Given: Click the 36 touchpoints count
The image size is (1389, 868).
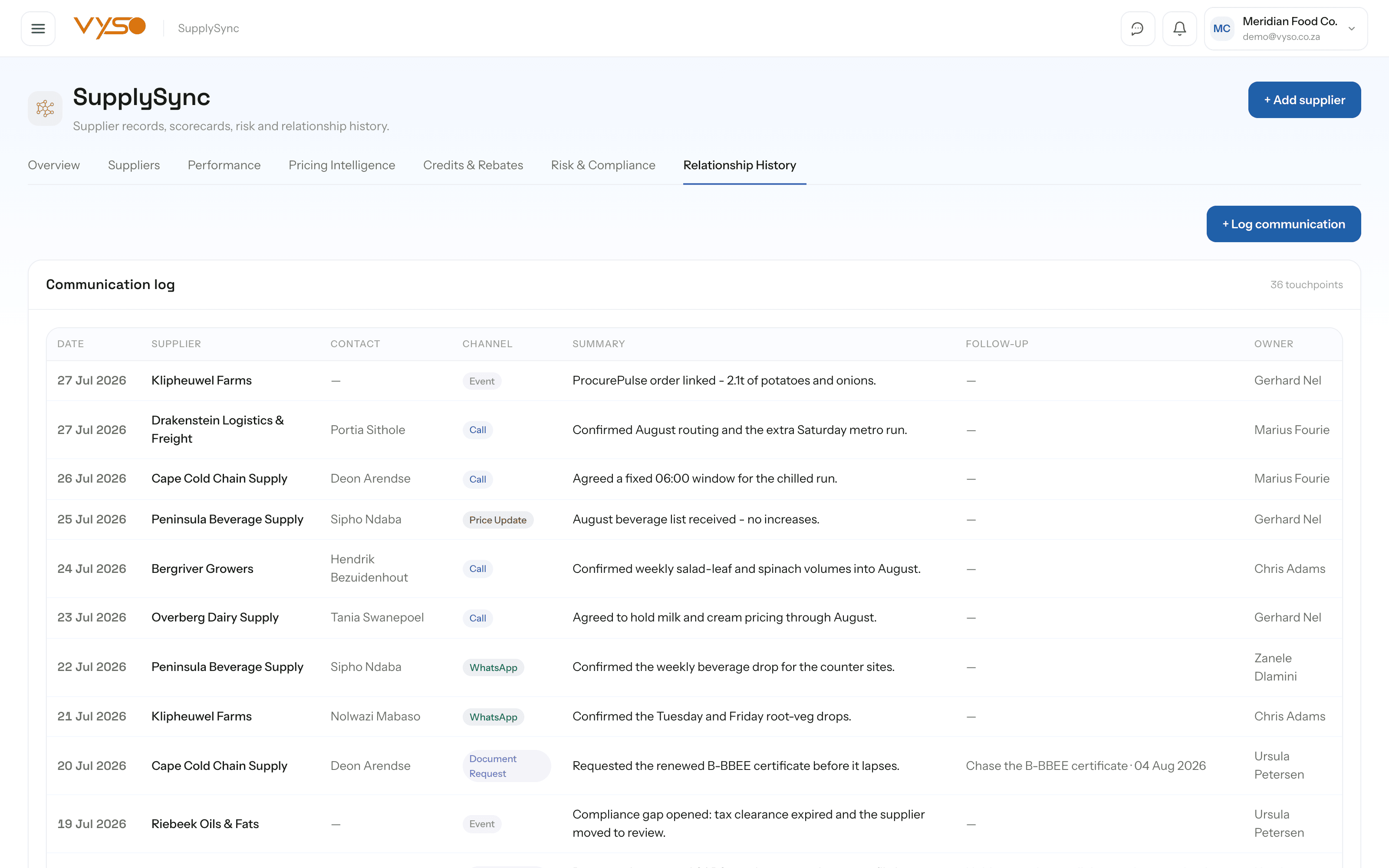Looking at the screenshot, I should pyautogui.click(x=1306, y=285).
